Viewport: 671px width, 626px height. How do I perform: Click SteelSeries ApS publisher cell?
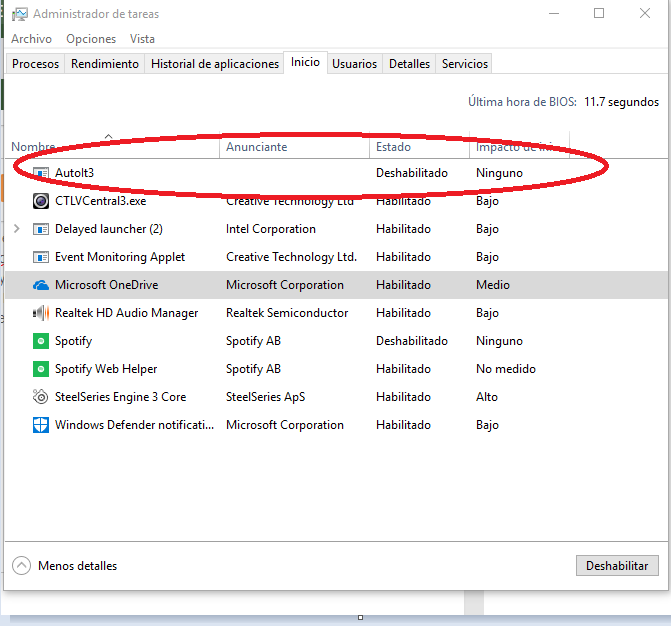click(x=265, y=397)
